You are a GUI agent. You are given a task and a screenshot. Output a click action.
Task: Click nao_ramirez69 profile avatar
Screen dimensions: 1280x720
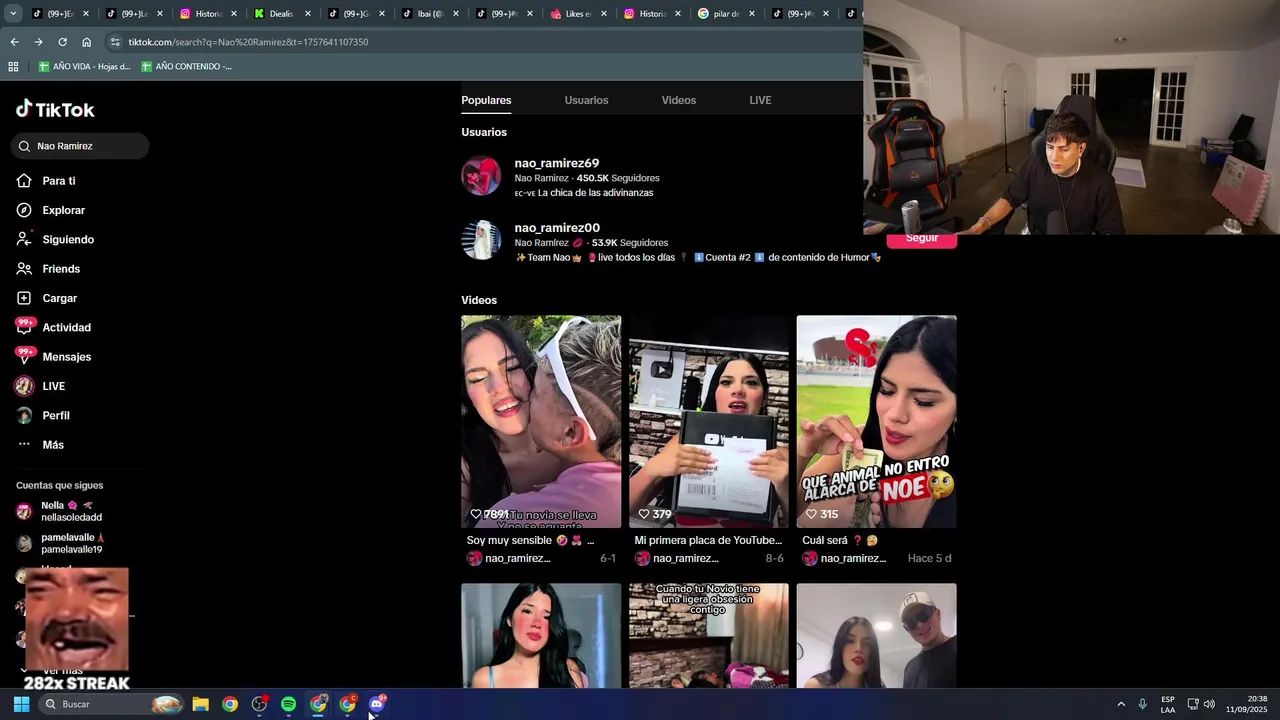click(x=481, y=176)
